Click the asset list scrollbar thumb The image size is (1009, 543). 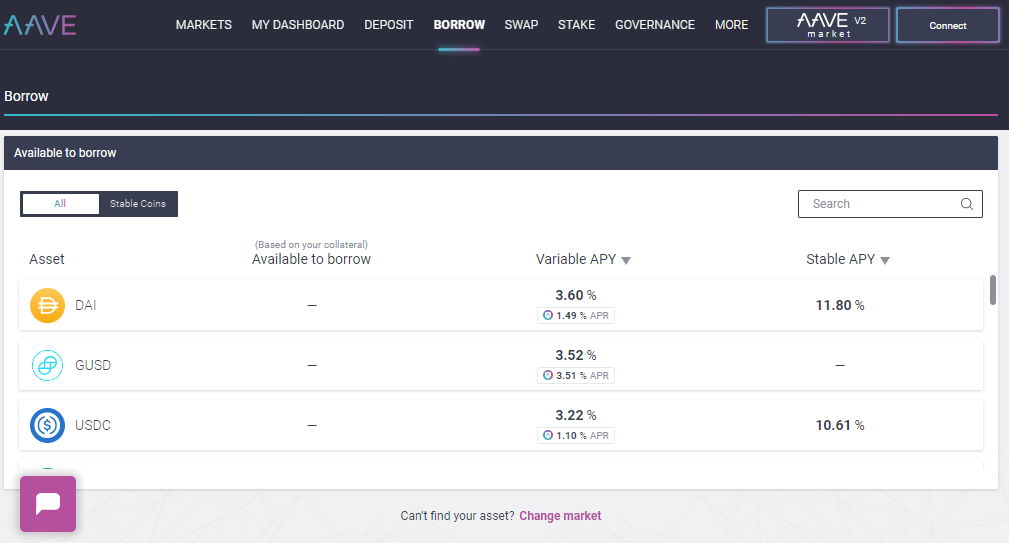(x=993, y=290)
